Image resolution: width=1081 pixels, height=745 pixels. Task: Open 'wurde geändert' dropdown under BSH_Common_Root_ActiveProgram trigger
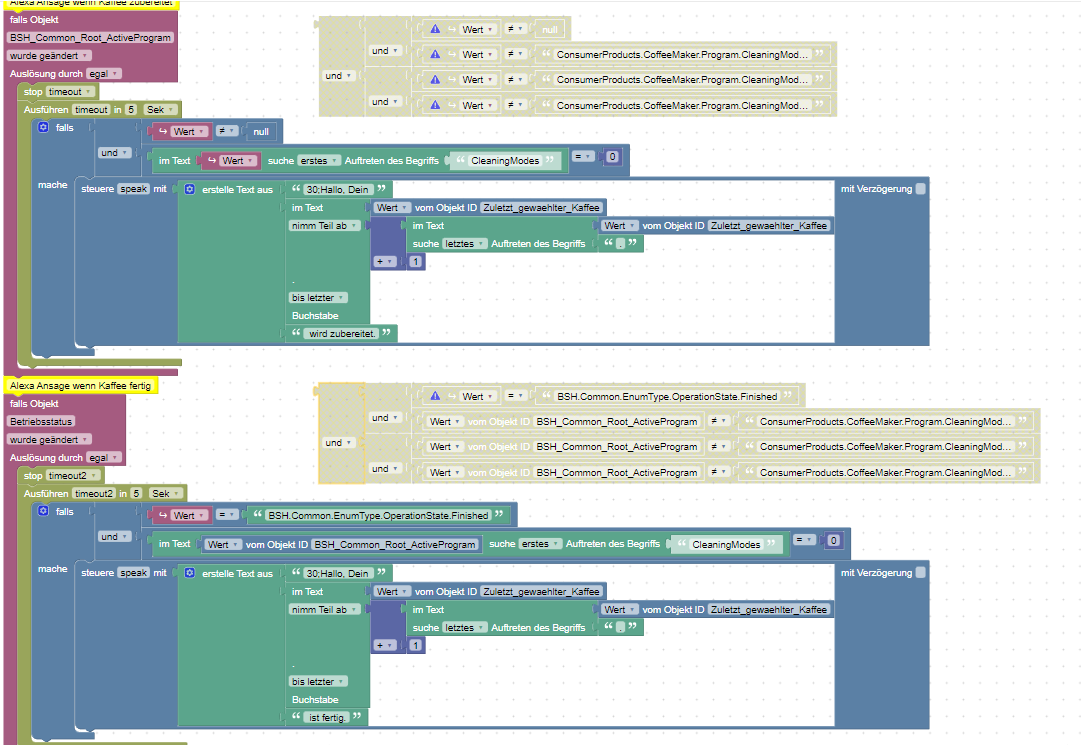point(49,56)
